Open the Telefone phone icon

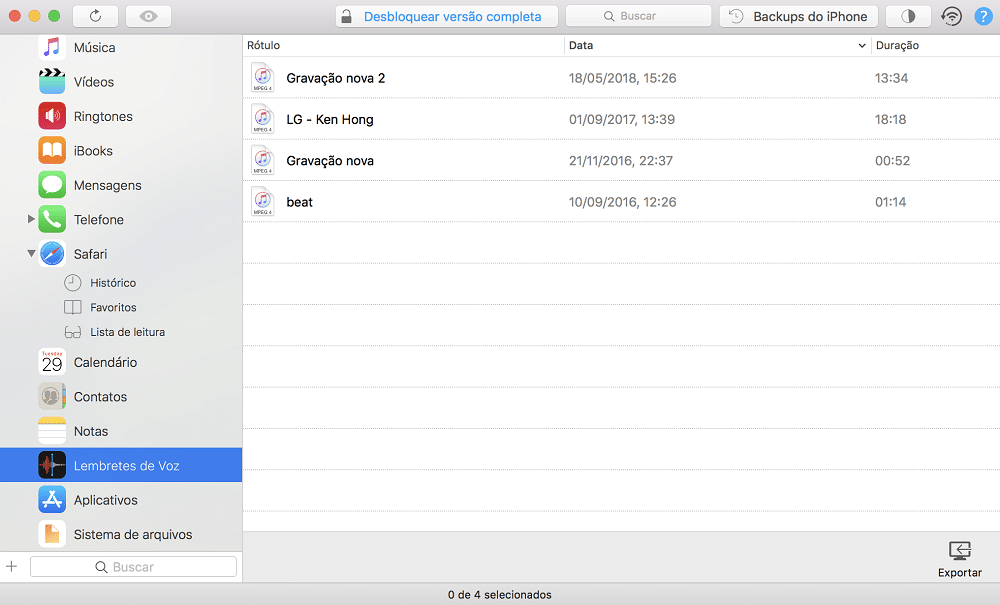coord(52,219)
